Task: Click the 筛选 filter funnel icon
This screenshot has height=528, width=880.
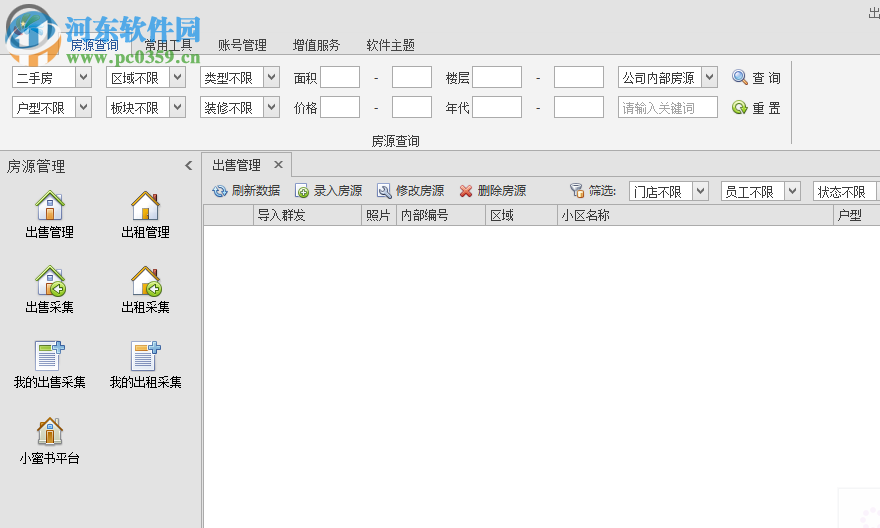Action: [577, 191]
